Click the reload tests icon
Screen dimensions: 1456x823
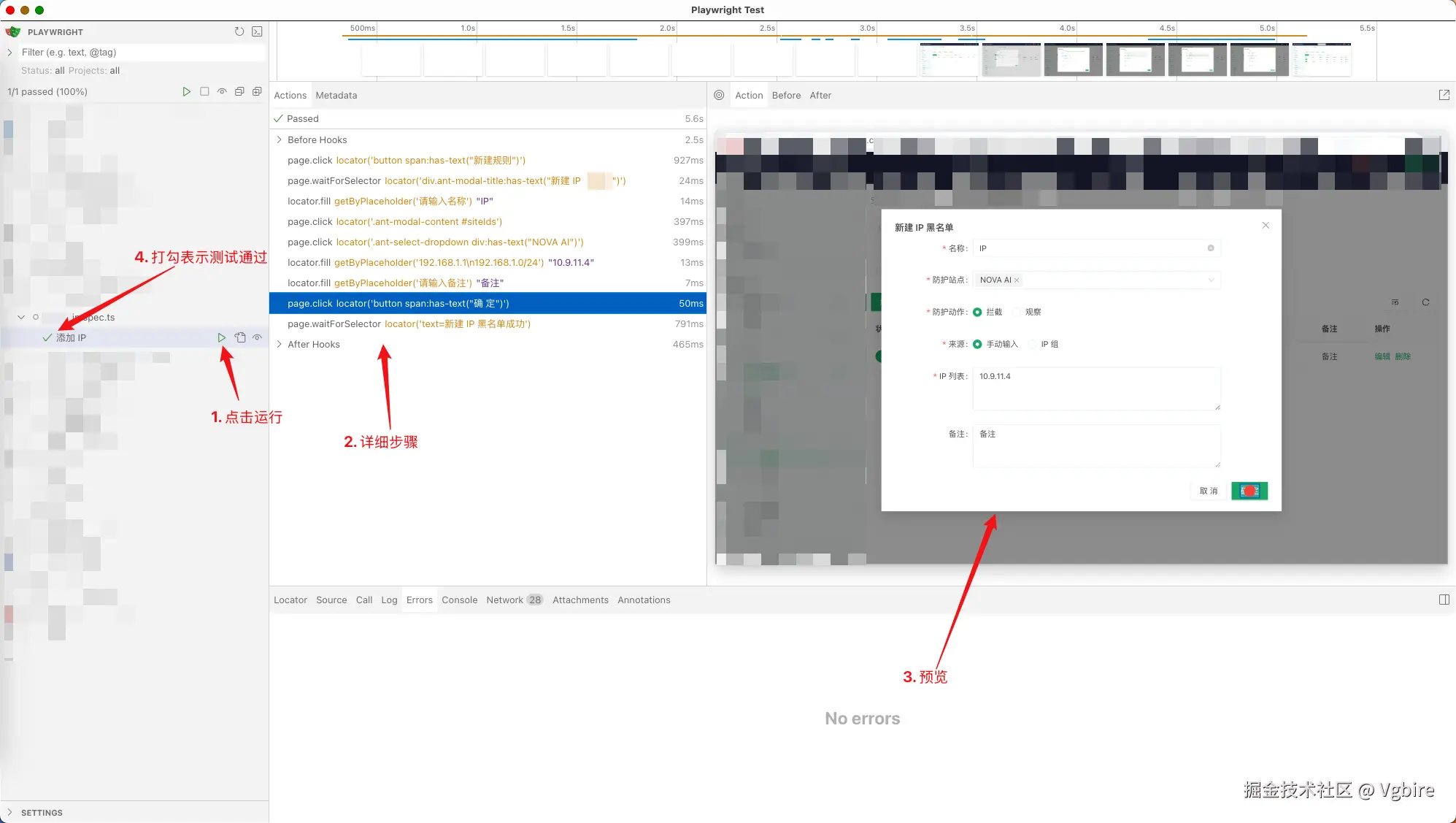[x=239, y=31]
